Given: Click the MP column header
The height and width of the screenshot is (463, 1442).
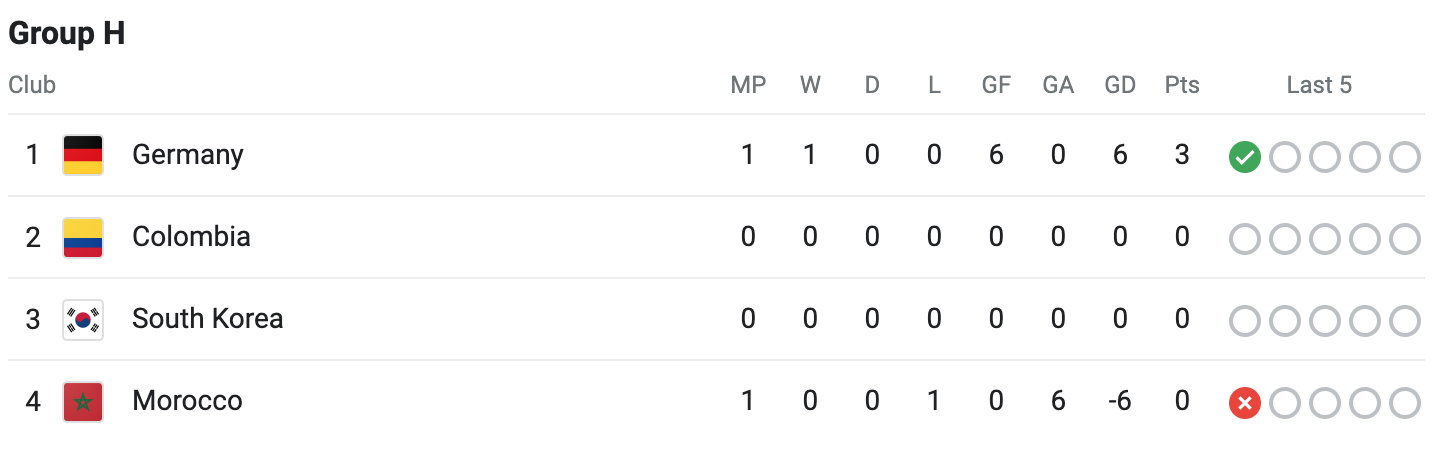Looking at the screenshot, I should [748, 85].
